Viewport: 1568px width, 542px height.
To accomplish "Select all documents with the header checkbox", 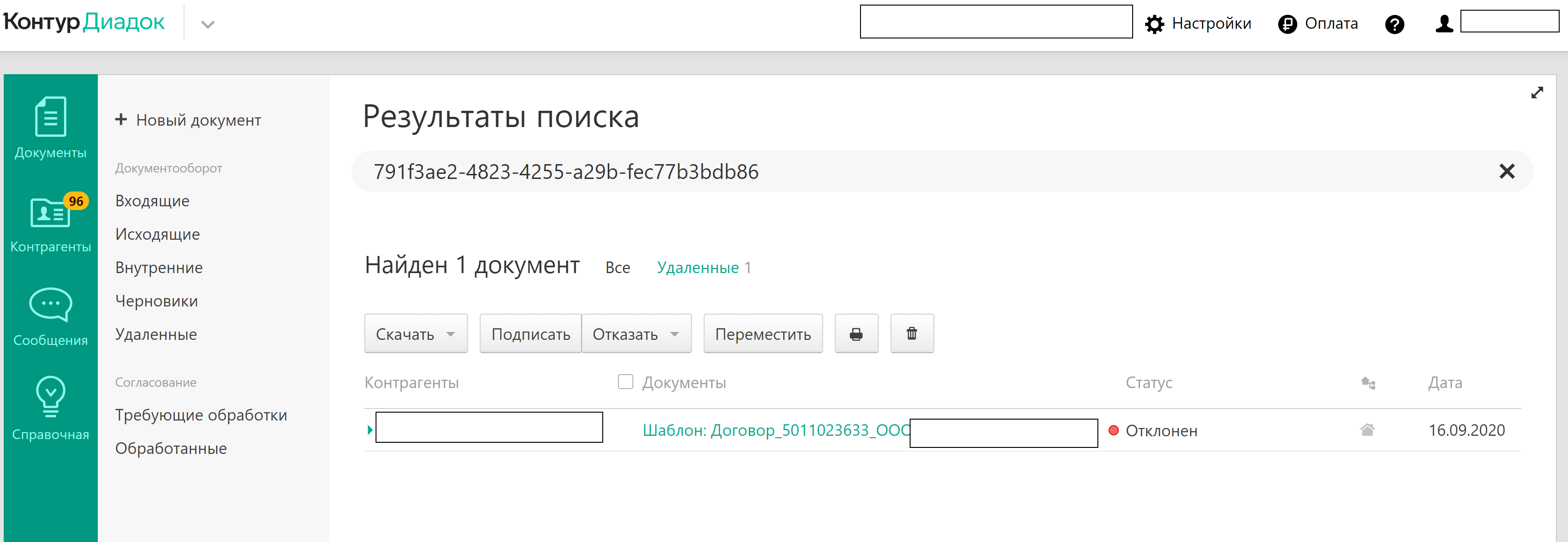I will (x=626, y=381).
